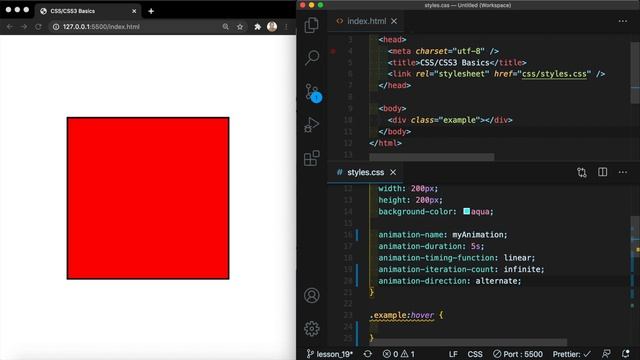Click the Port : 5500 Live Server button
This screenshot has width=640, height=360.
(x=518, y=354)
